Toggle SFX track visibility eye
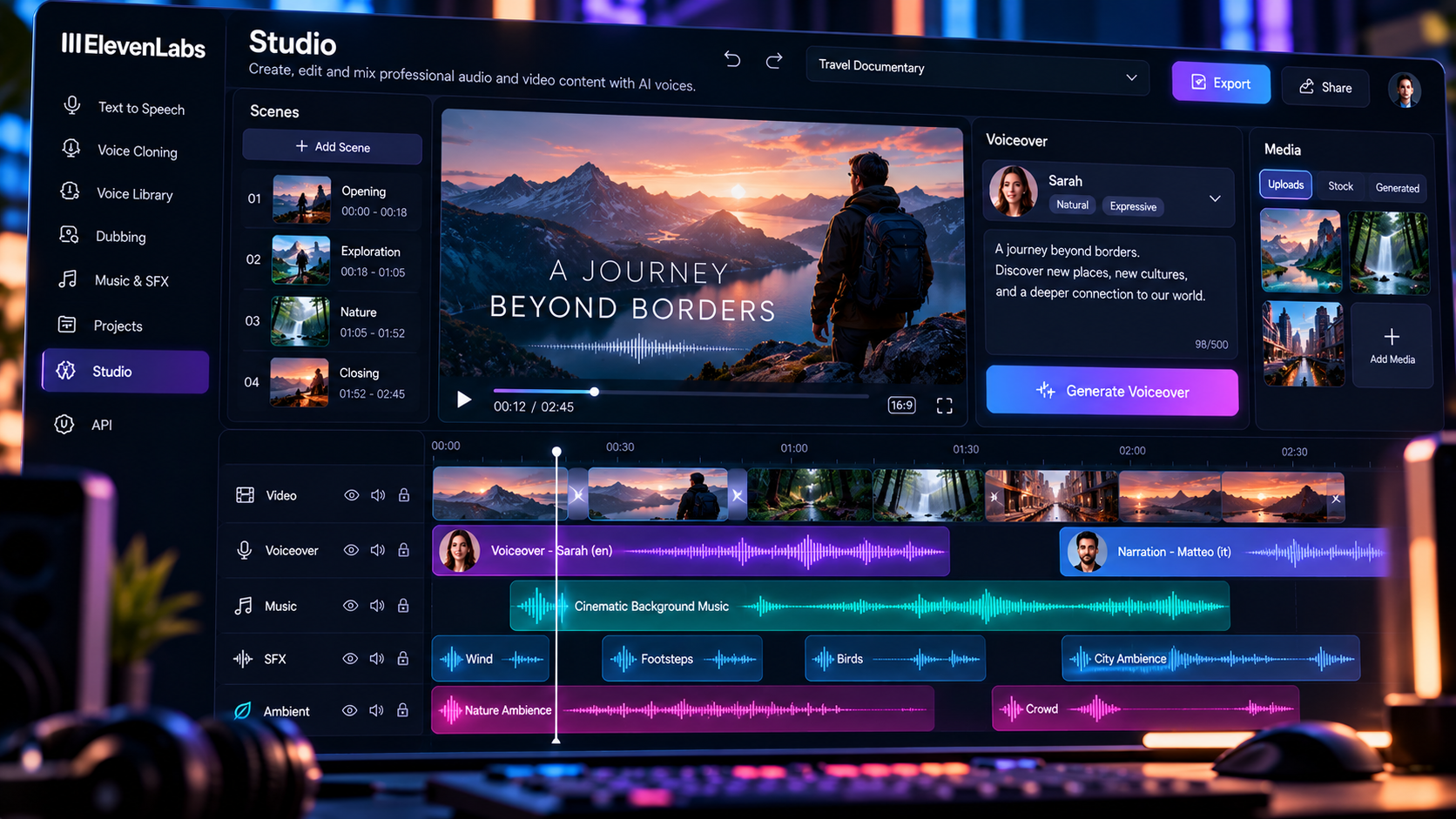Screen dimensions: 1456x819 click(350, 659)
